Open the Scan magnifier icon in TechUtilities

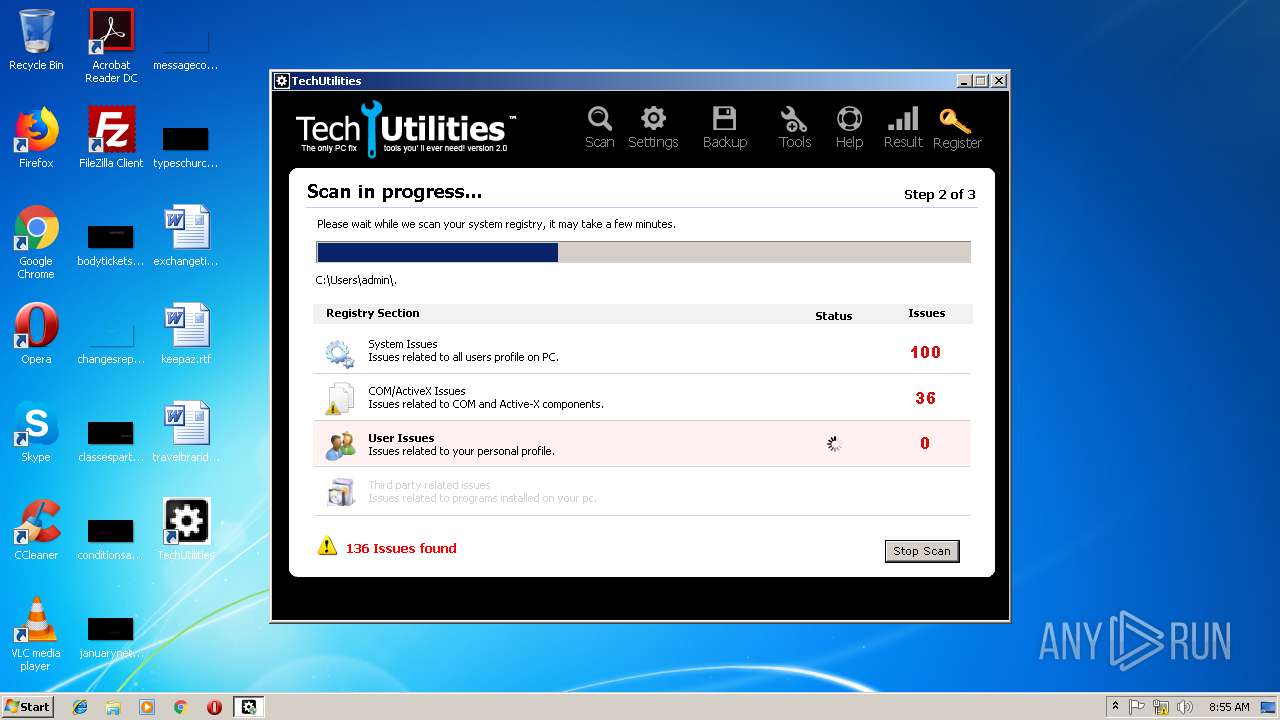click(600, 127)
